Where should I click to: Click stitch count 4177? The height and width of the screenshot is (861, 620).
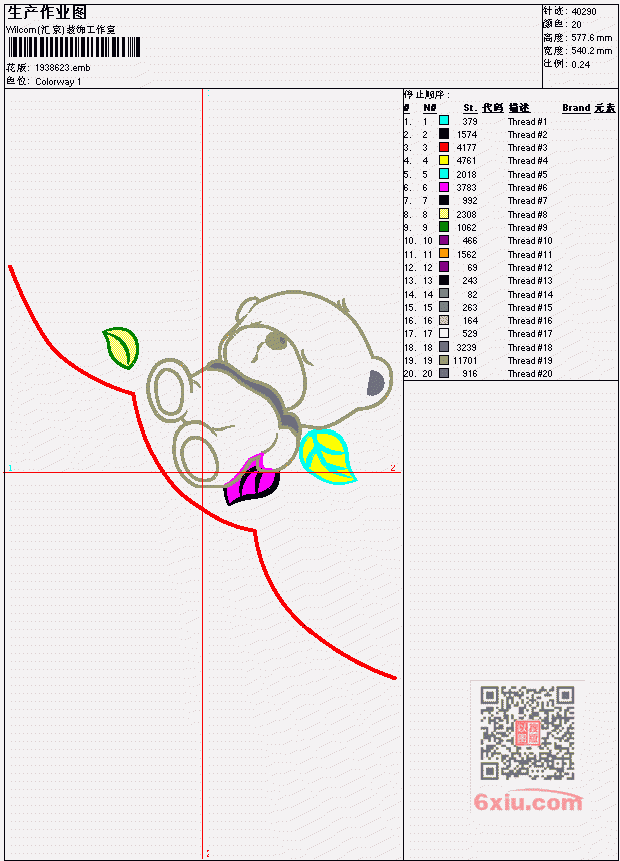467,148
